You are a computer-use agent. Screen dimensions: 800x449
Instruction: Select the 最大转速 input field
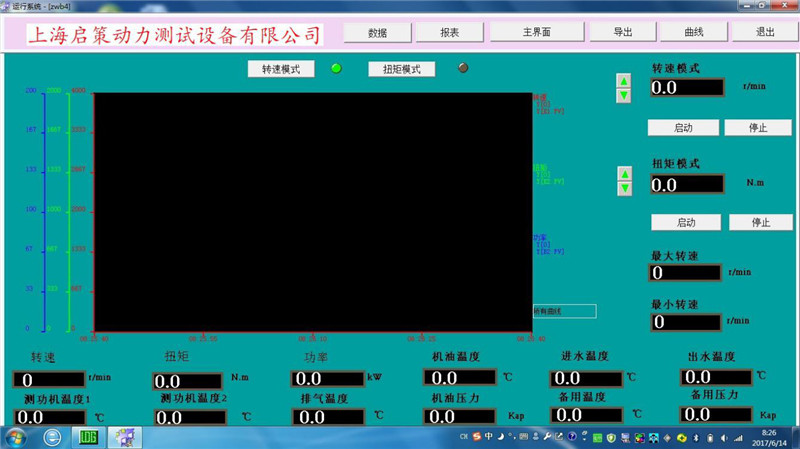(x=685, y=272)
